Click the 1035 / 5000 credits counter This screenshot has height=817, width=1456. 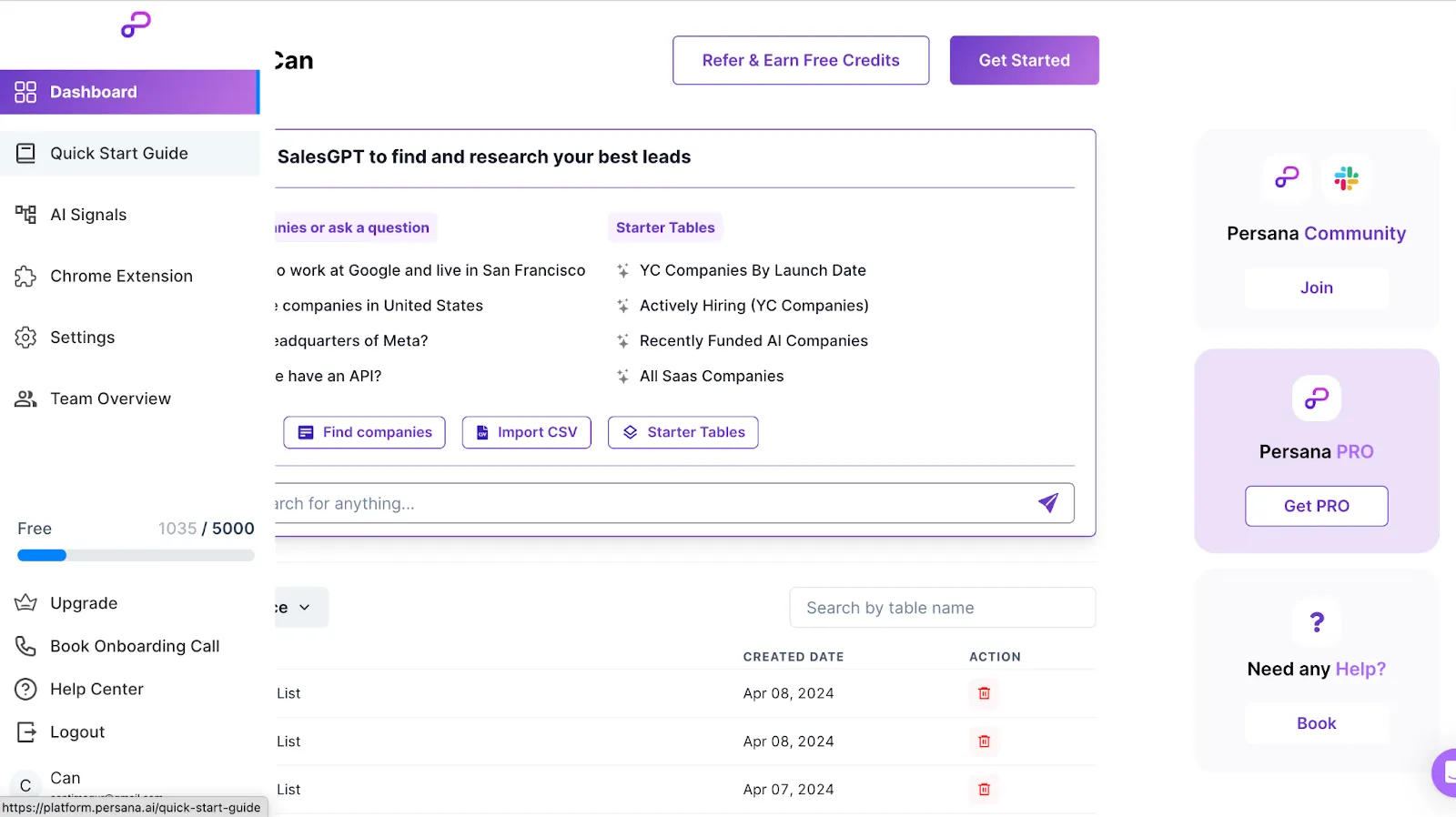[206, 529]
